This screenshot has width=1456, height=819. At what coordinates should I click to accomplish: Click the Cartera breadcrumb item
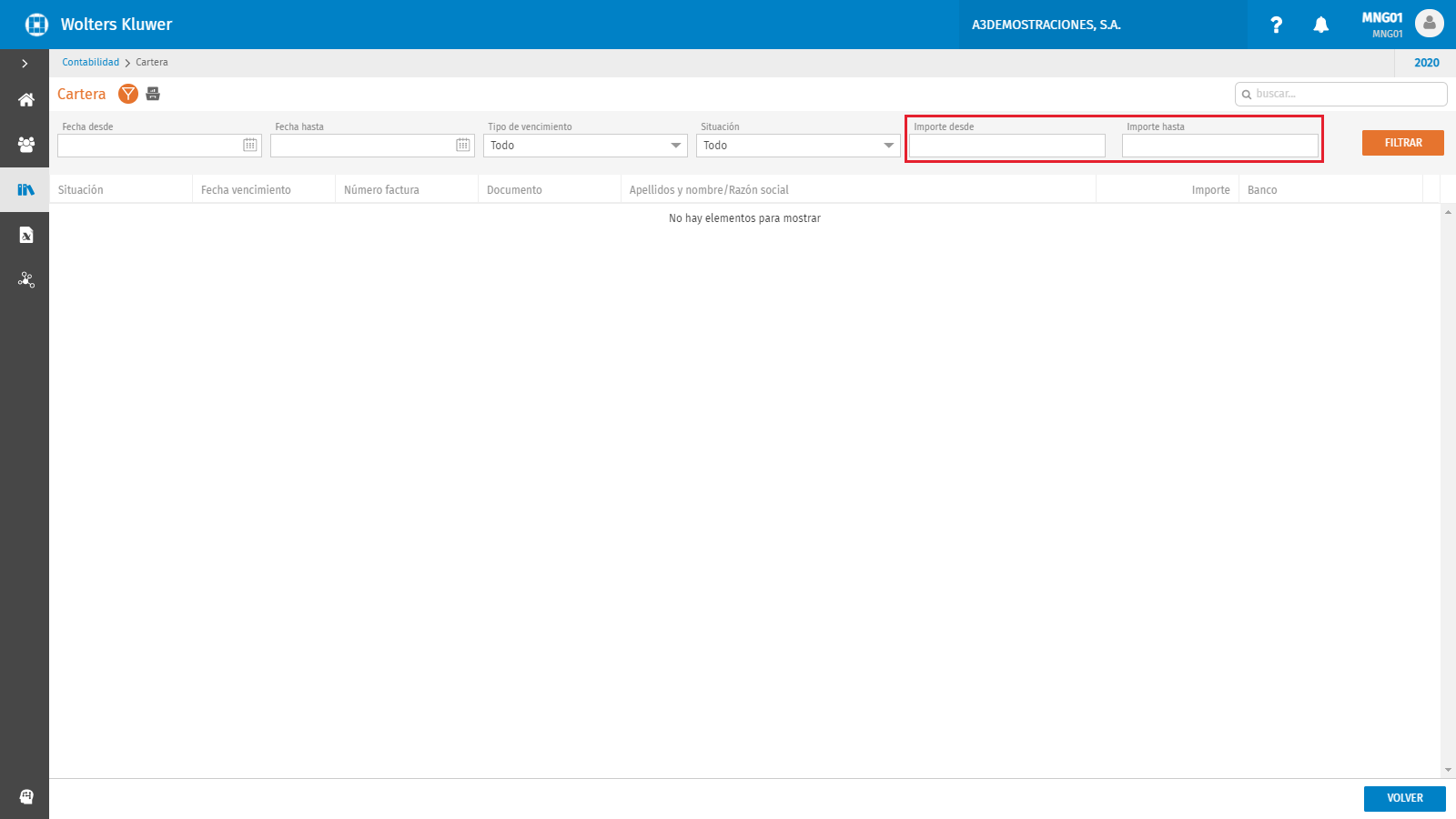click(152, 63)
